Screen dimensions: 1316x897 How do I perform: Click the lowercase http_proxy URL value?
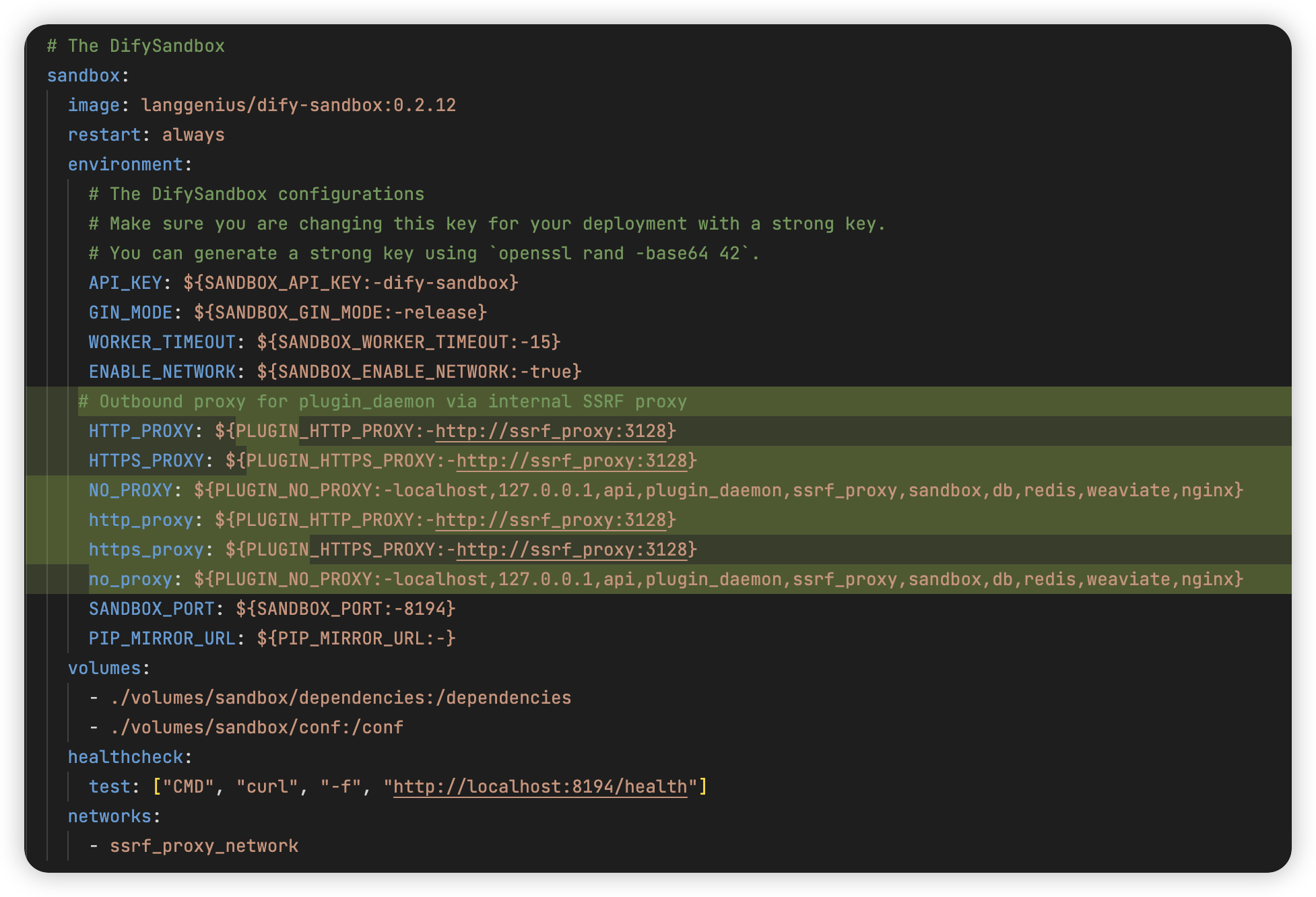551,520
